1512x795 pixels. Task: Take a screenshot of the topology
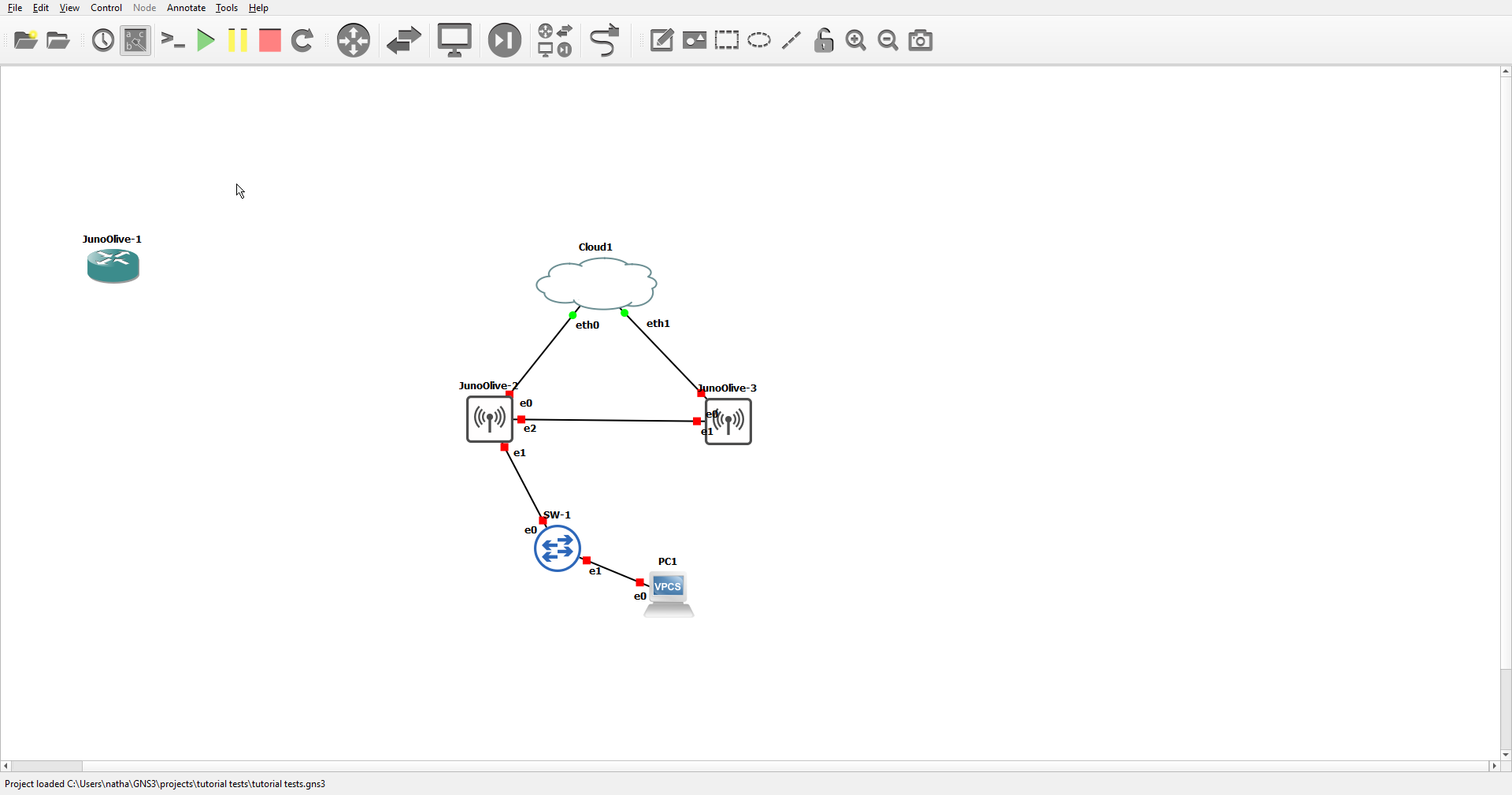tap(920, 40)
